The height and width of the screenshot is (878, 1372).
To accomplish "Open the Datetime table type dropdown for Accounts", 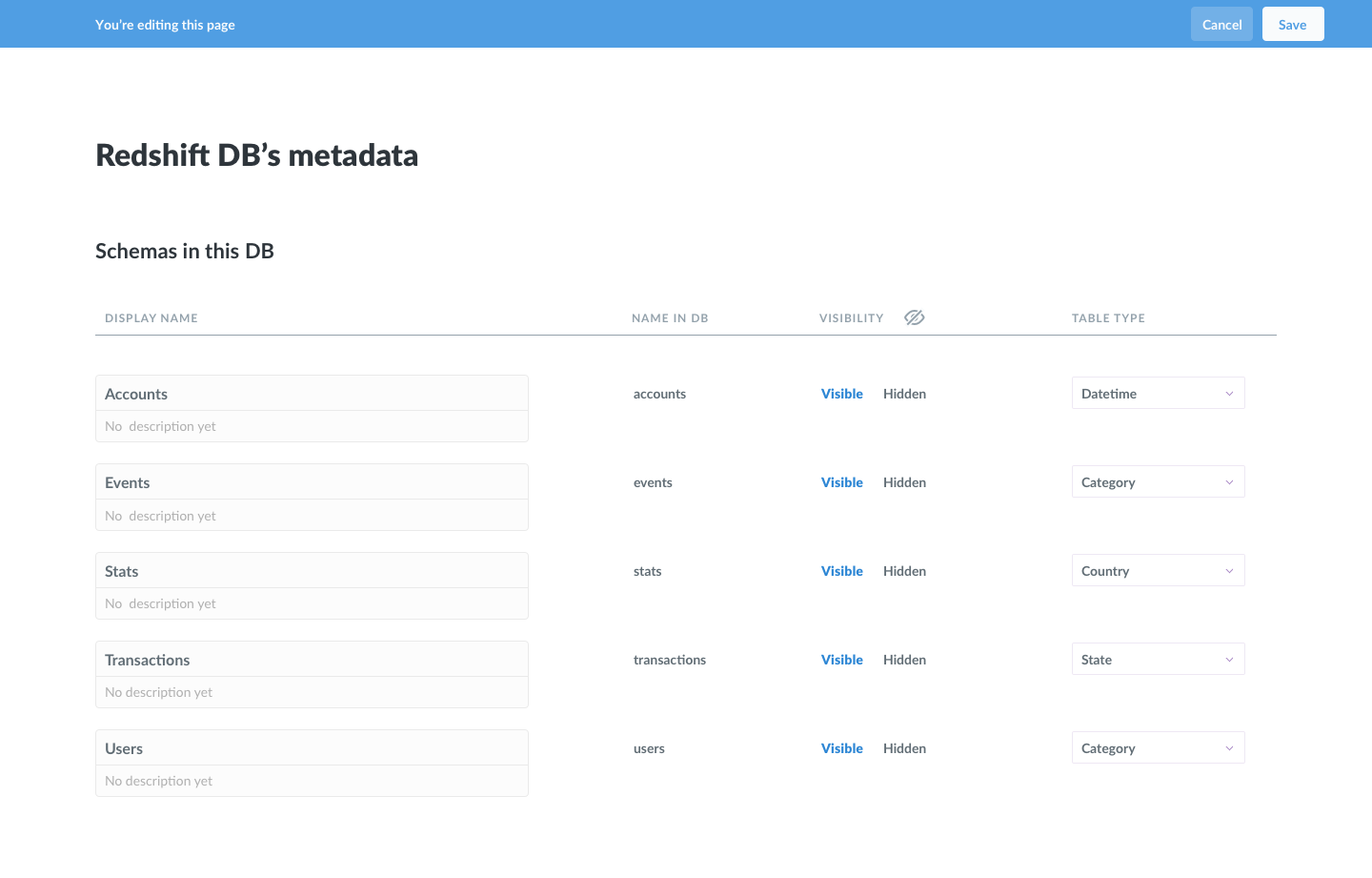I will (x=1158, y=392).
